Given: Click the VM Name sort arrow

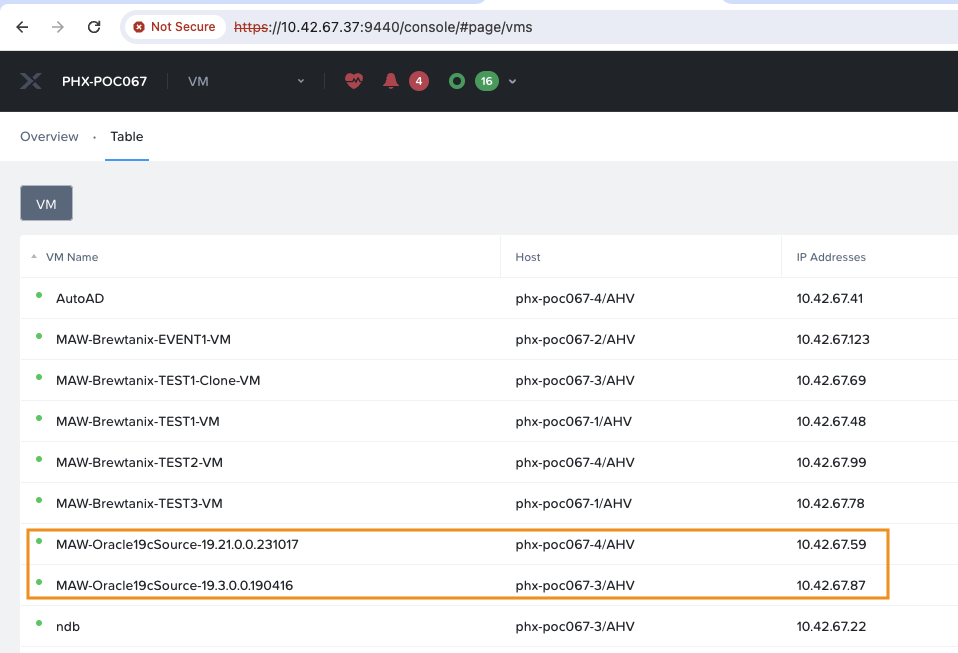Looking at the screenshot, I should click(34, 257).
